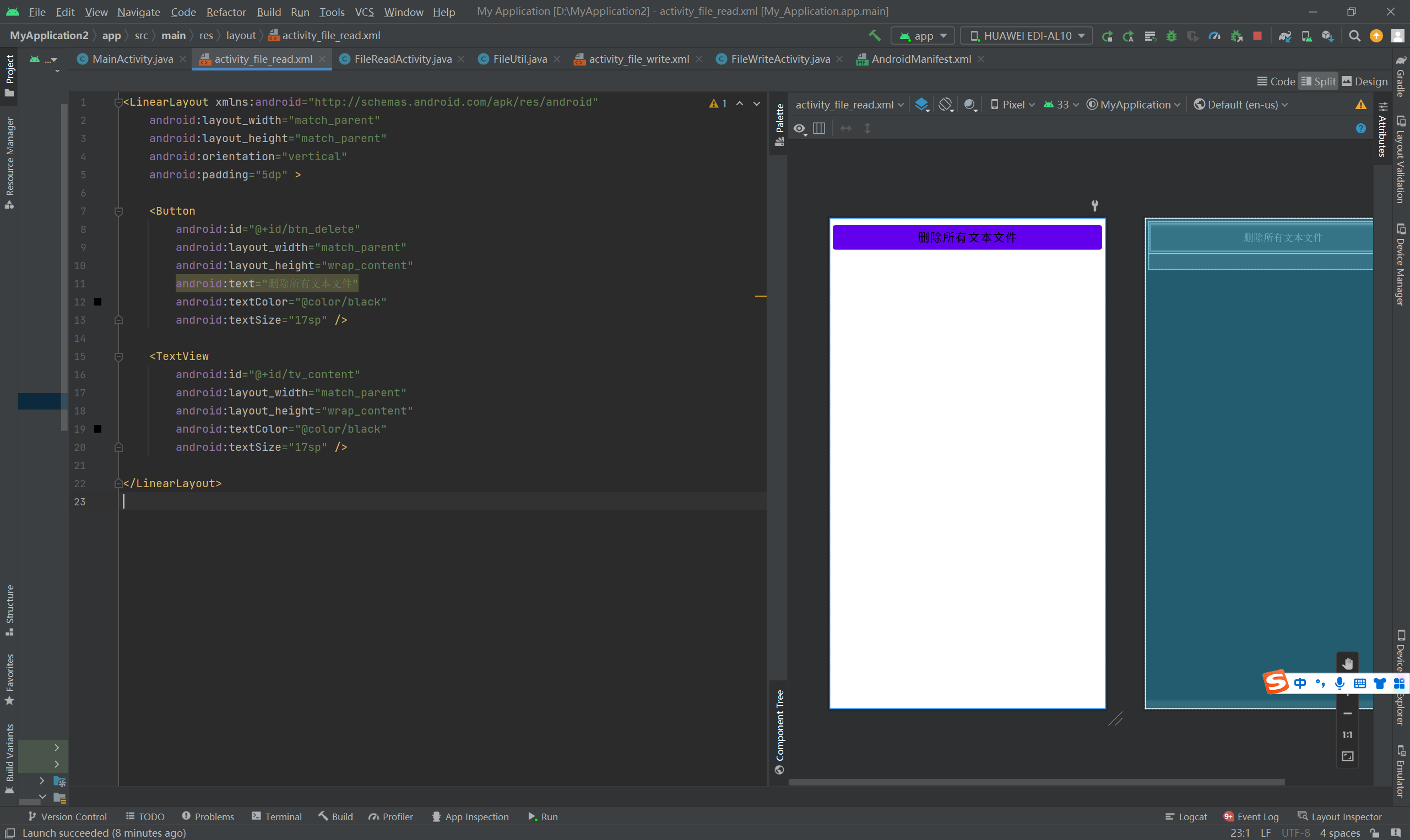Switch editor to Code view mode
The width and height of the screenshot is (1410, 840).
point(1276,81)
